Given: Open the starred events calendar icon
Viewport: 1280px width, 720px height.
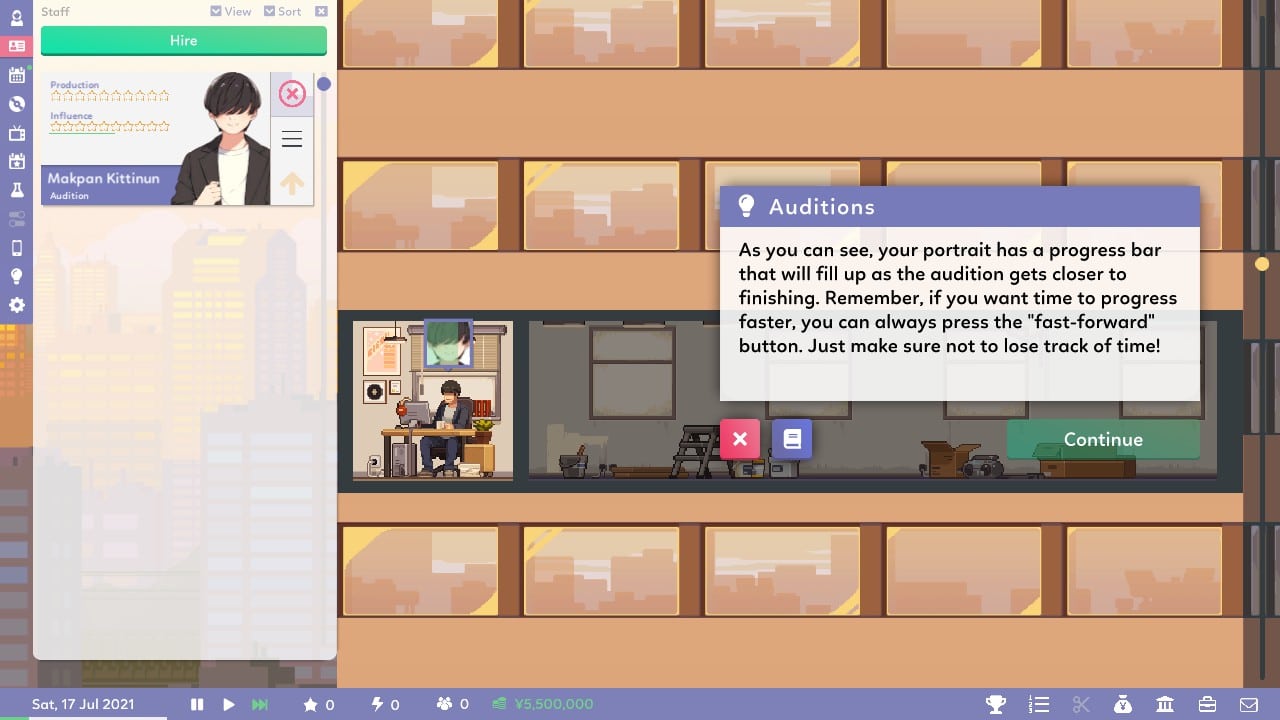Looking at the screenshot, I should pyautogui.click(x=16, y=161).
